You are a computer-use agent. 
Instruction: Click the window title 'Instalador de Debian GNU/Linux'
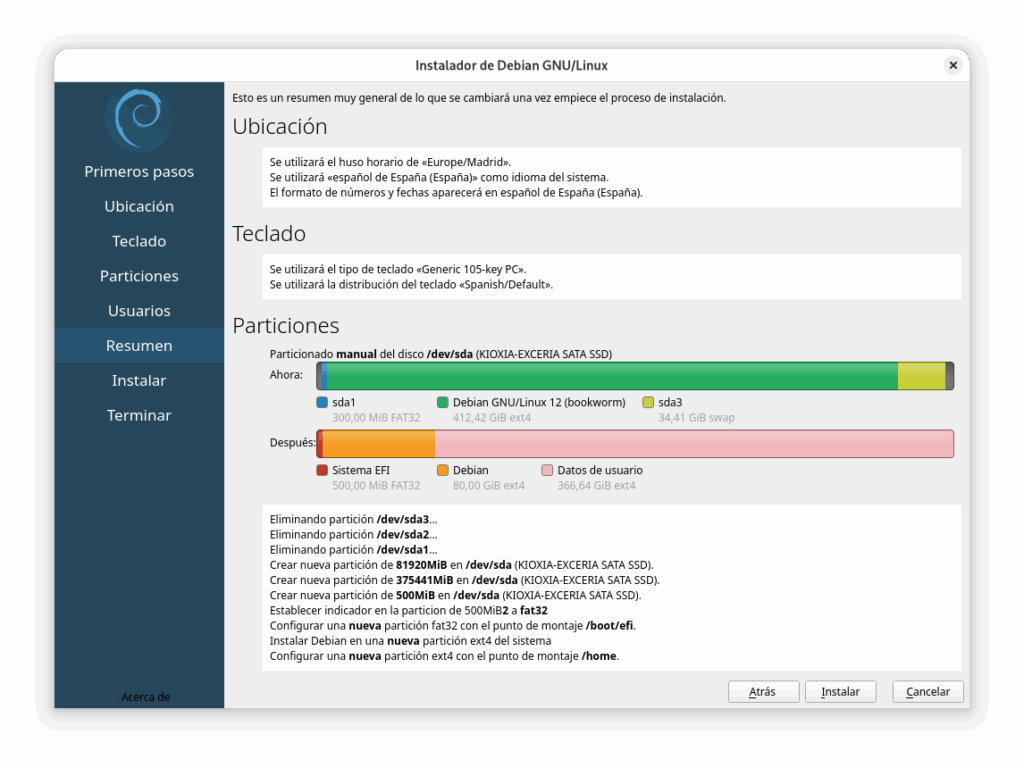(x=511, y=65)
